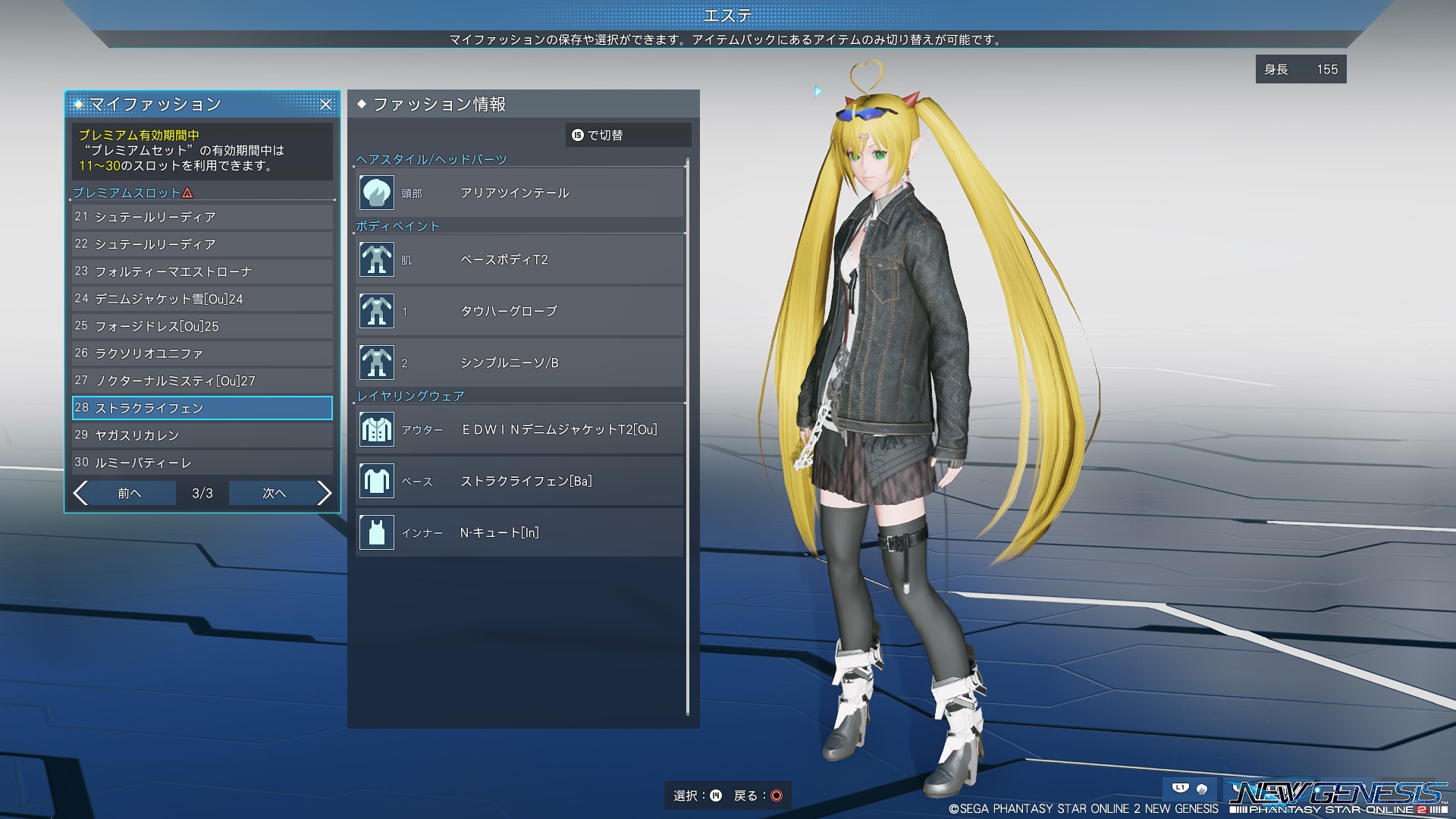Click the body icon beside ベースボディT2
The image size is (1456, 819).
(376, 259)
